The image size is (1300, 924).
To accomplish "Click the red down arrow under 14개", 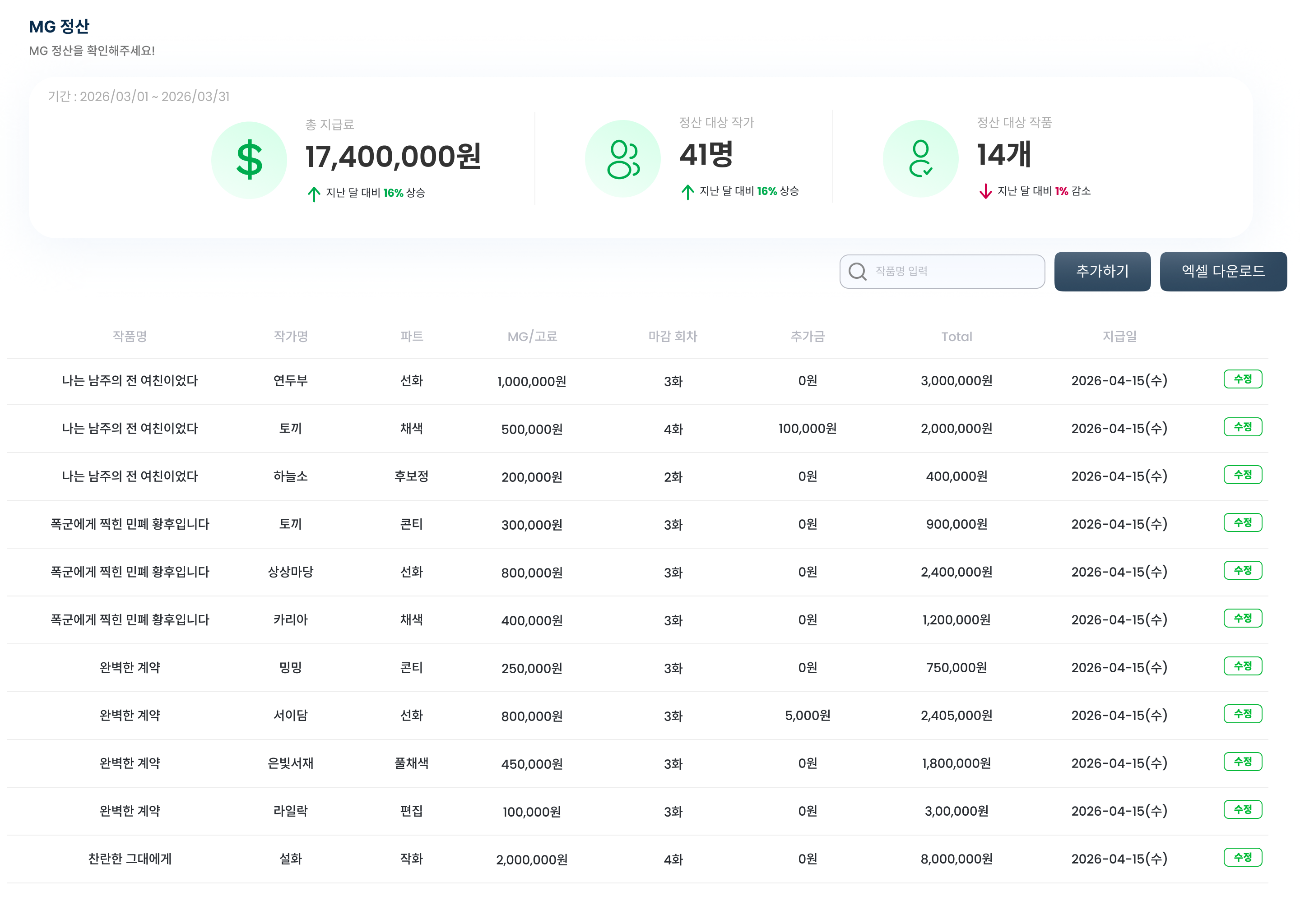I will coord(984,191).
